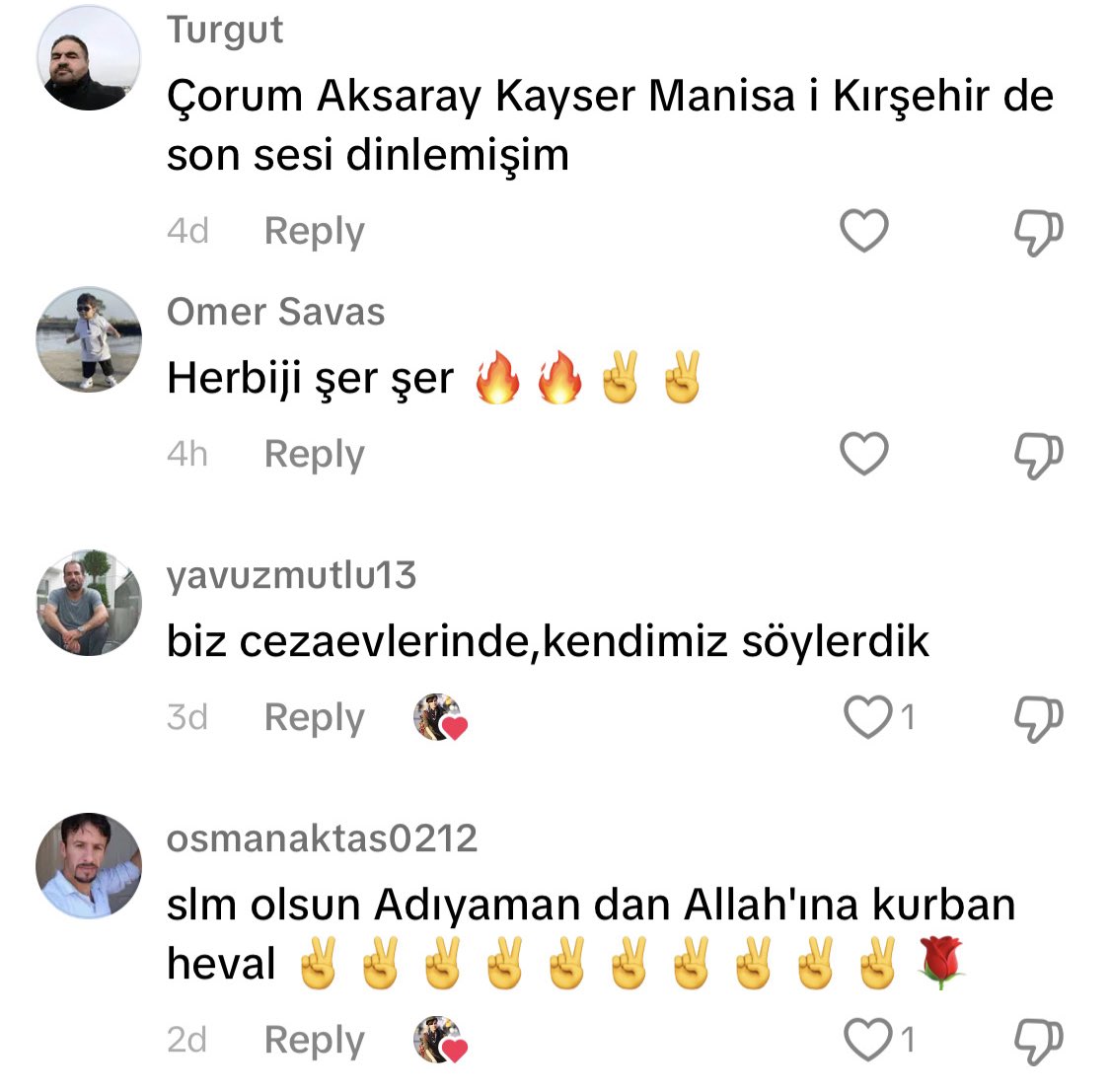Tap creator-liked avatar under yavuzmutlu13's comment

point(440,717)
